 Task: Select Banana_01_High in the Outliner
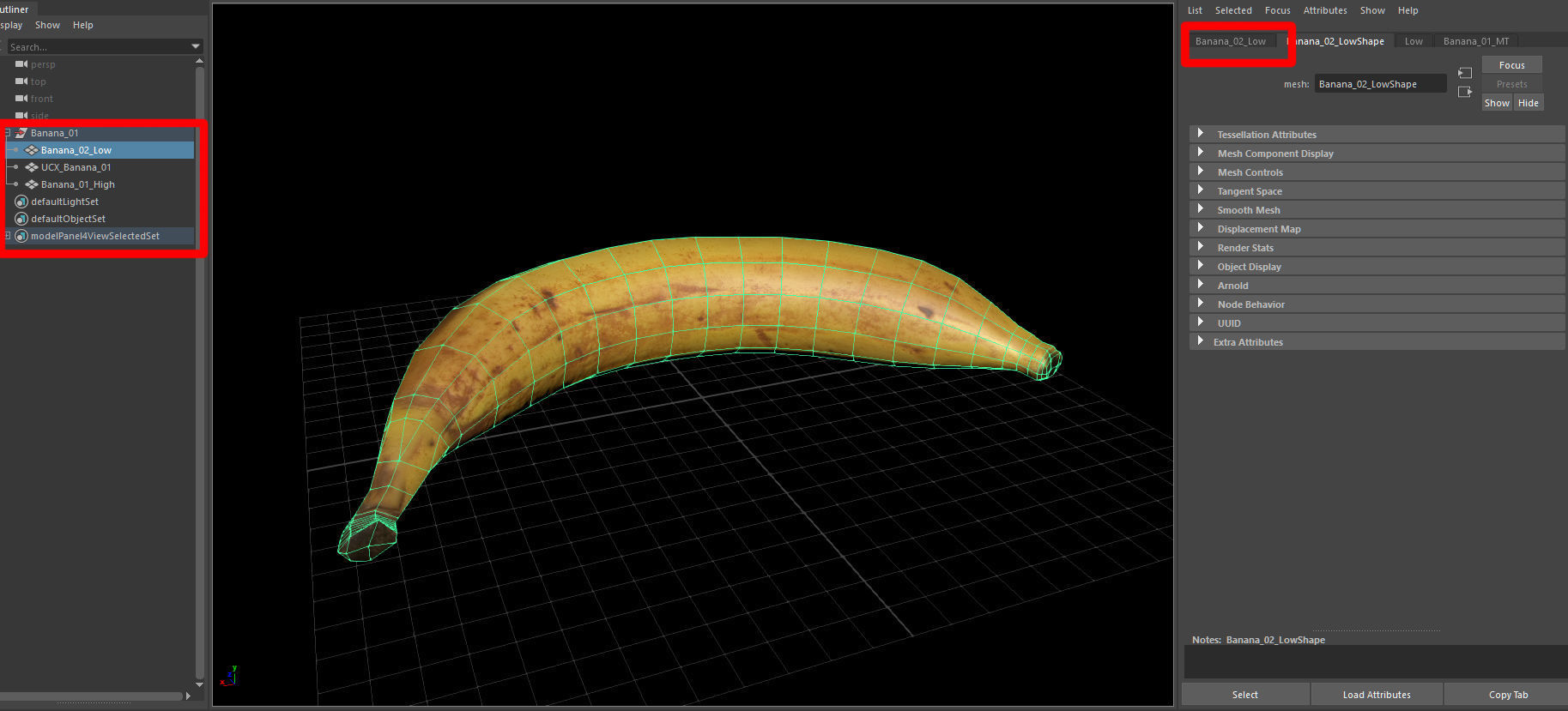tap(77, 184)
